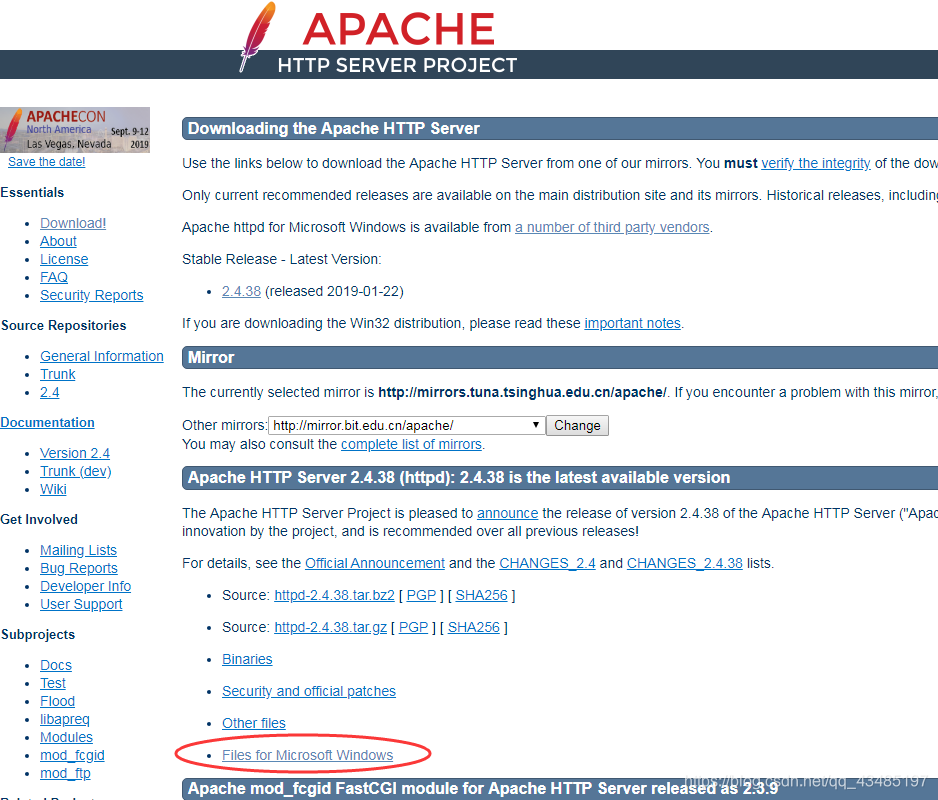Open Mailing Lists link

click(x=78, y=550)
